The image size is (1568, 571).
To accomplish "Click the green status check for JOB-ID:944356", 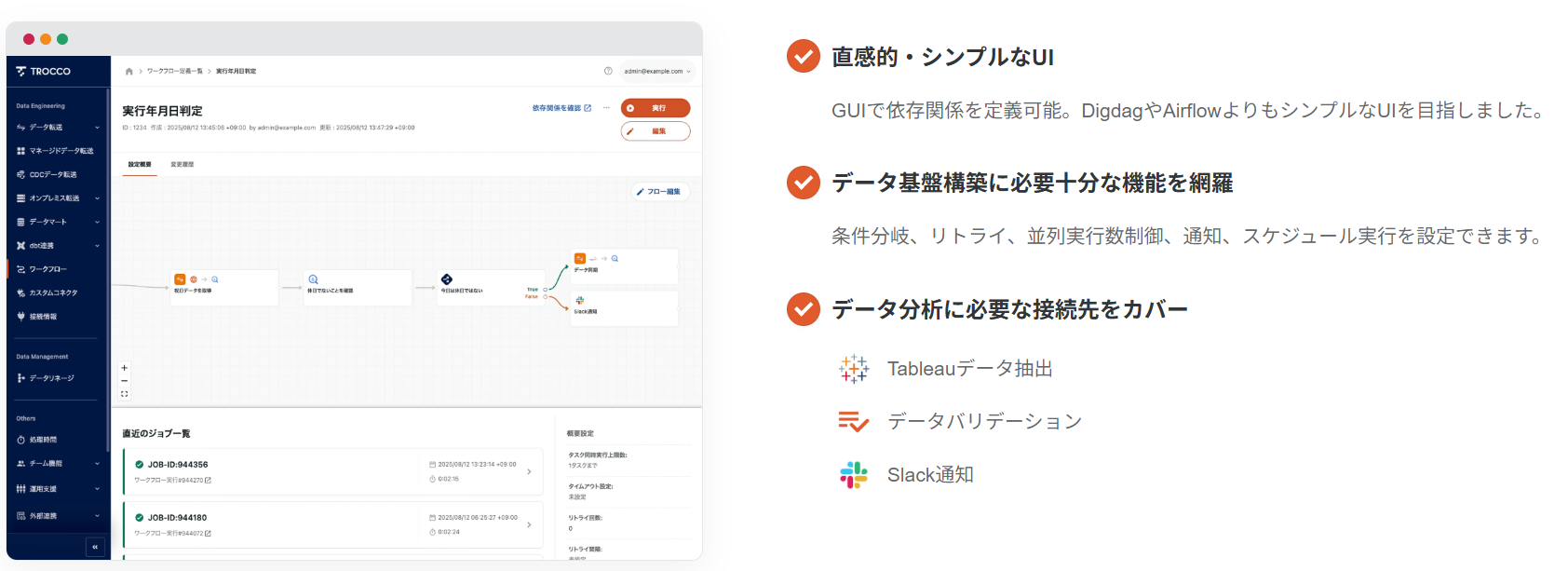I will pos(140,465).
